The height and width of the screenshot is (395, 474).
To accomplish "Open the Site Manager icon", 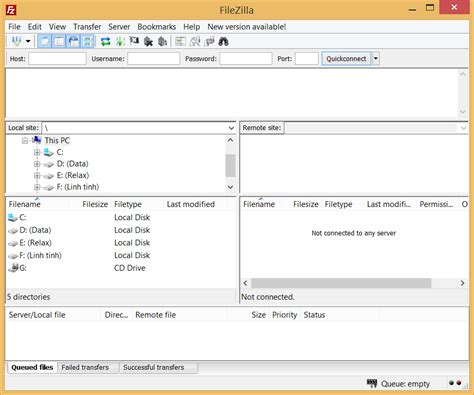I will 16,41.
